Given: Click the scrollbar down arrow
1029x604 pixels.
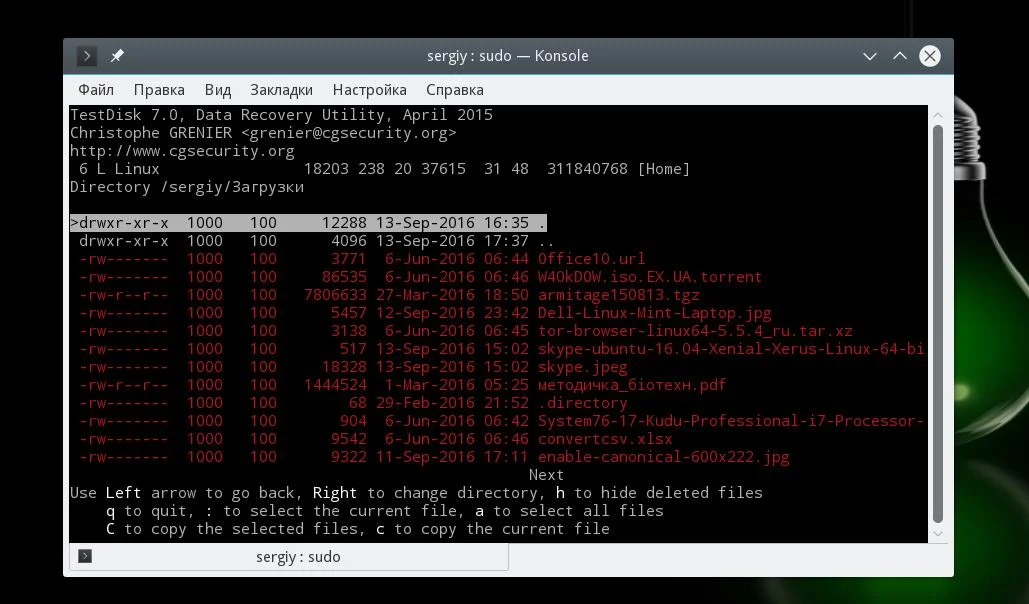Looking at the screenshot, I should [938, 534].
